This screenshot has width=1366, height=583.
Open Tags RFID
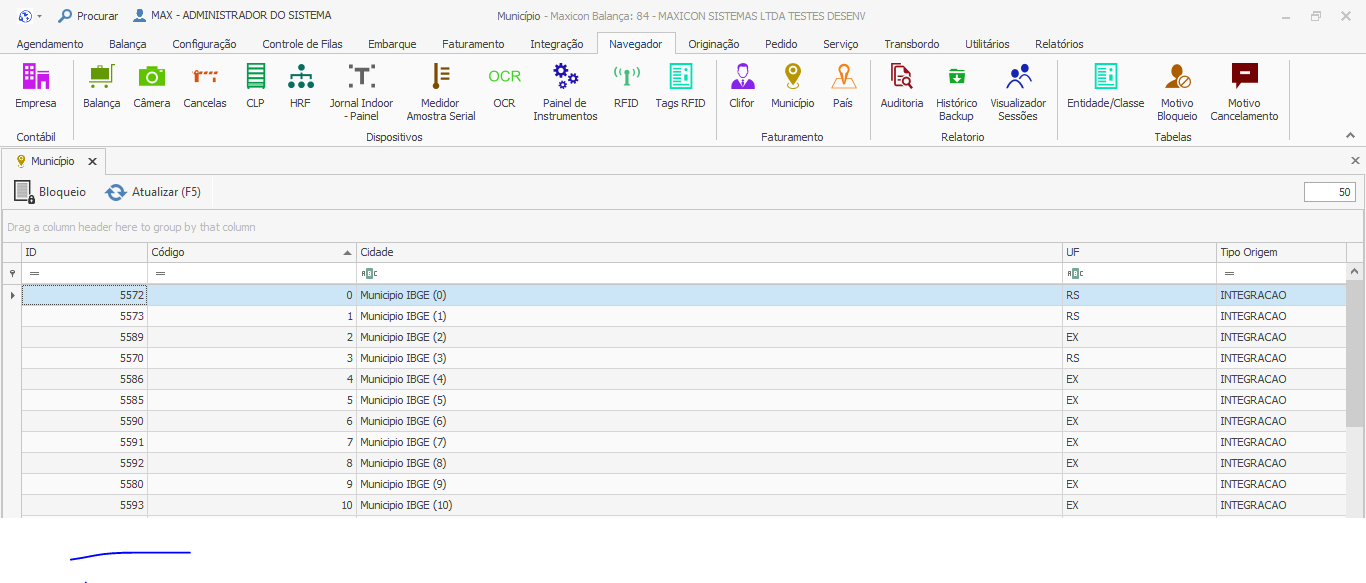[680, 86]
